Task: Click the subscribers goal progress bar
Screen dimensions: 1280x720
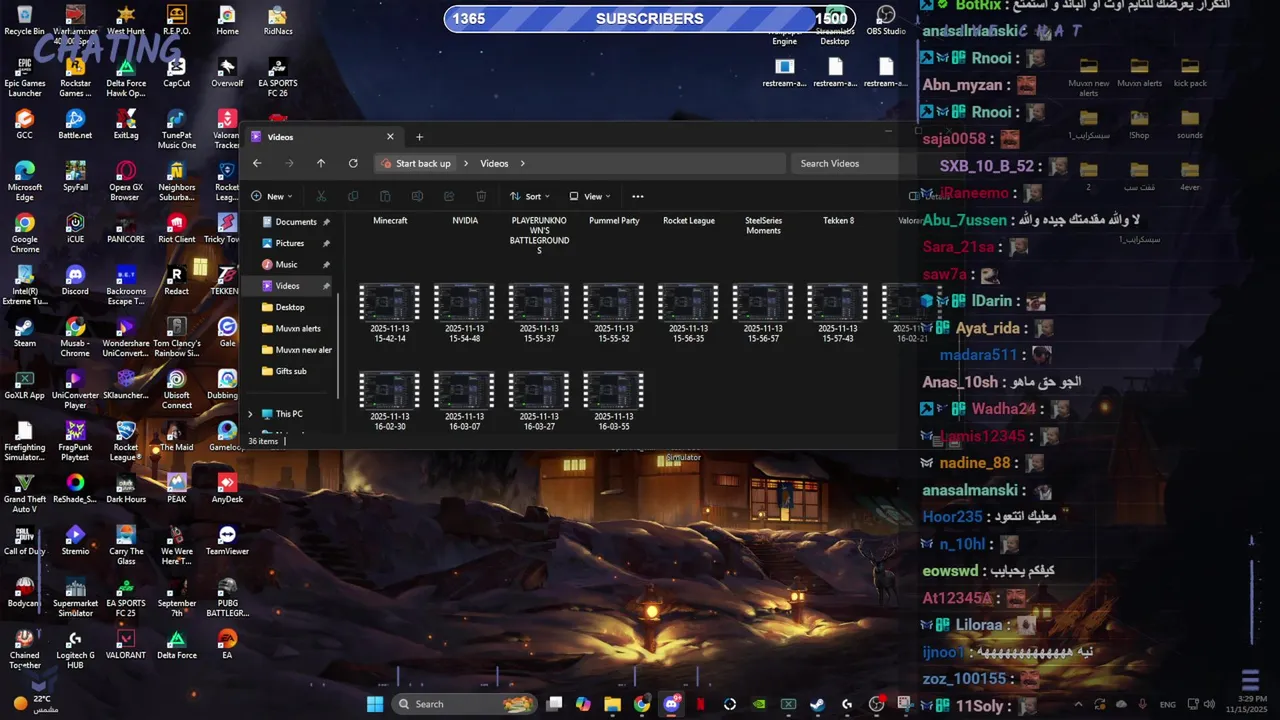Action: 649,19
